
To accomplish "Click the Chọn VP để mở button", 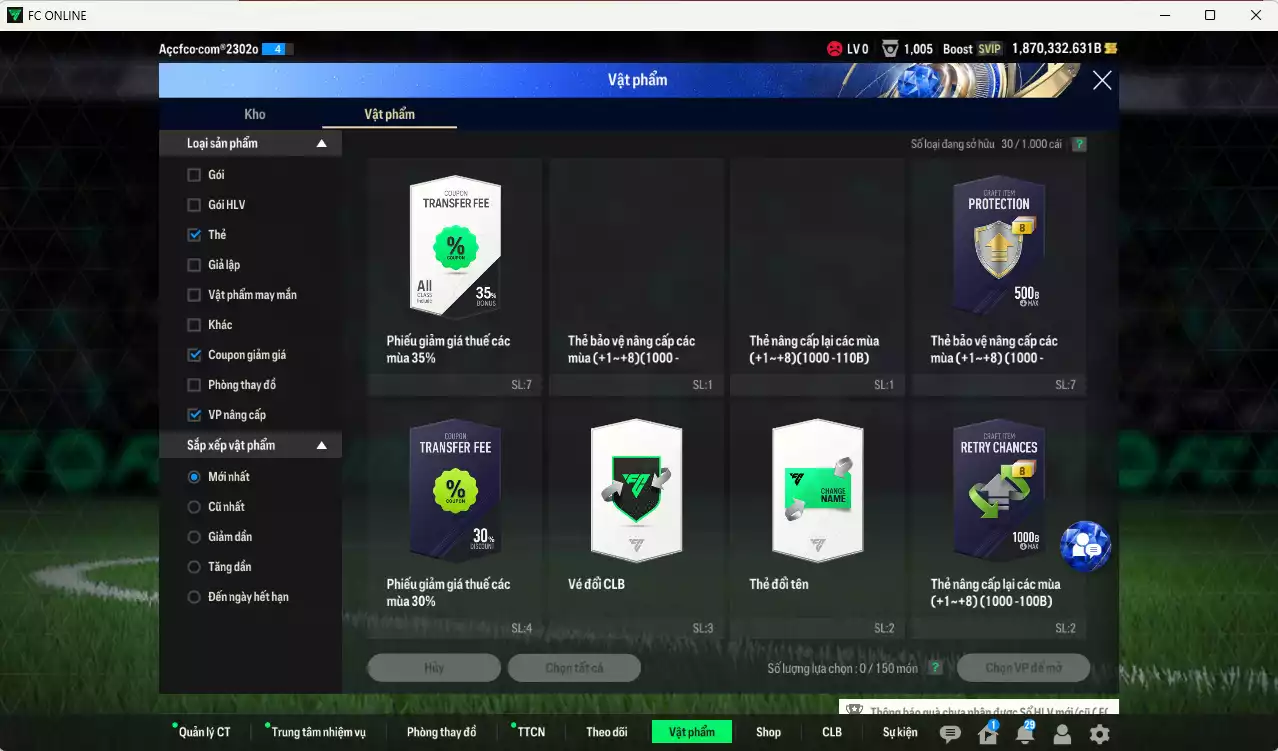I will click(1023, 668).
